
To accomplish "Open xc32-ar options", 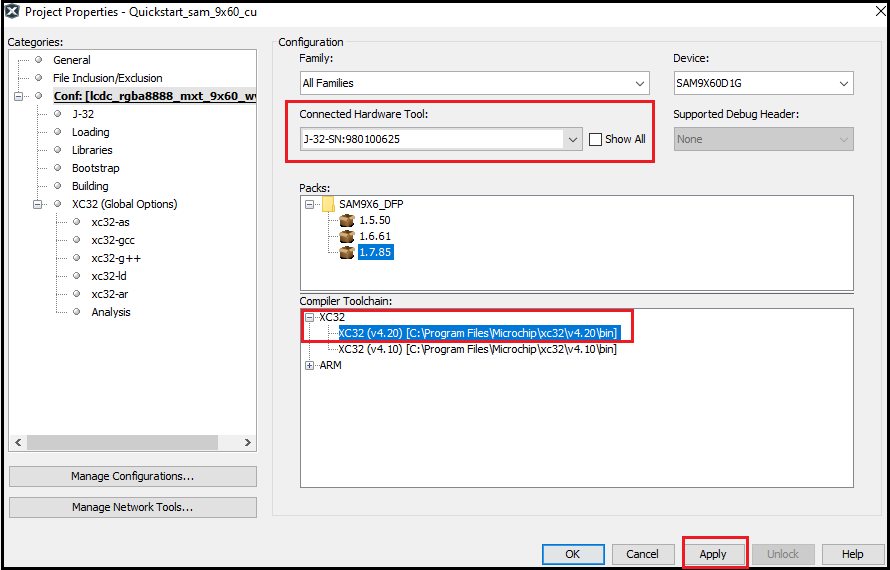I will (x=110, y=294).
